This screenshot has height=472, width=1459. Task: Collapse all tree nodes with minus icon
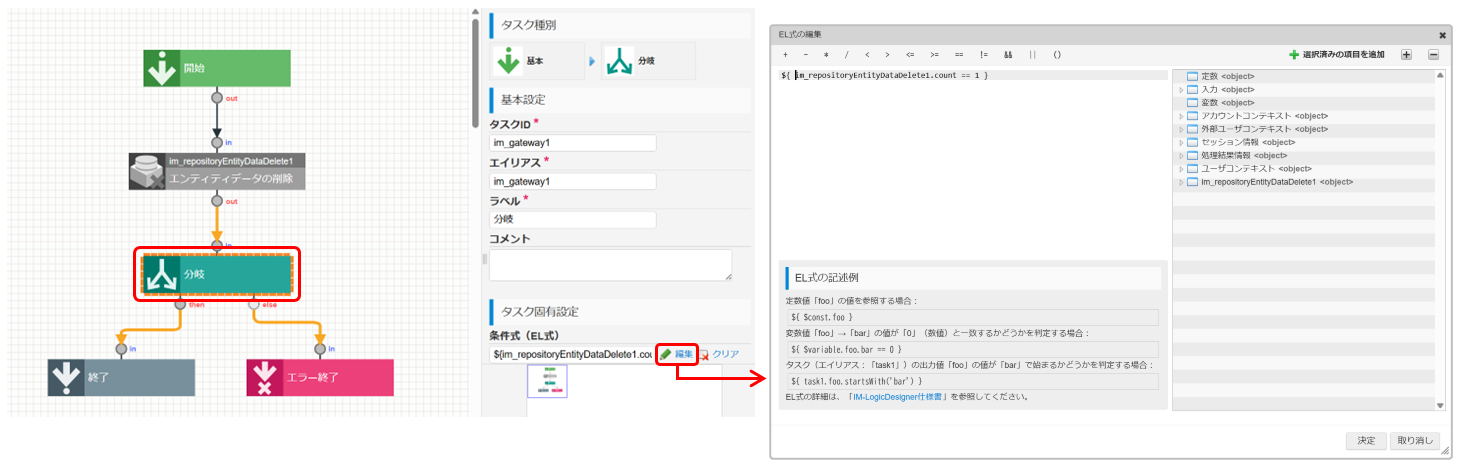click(x=1432, y=54)
